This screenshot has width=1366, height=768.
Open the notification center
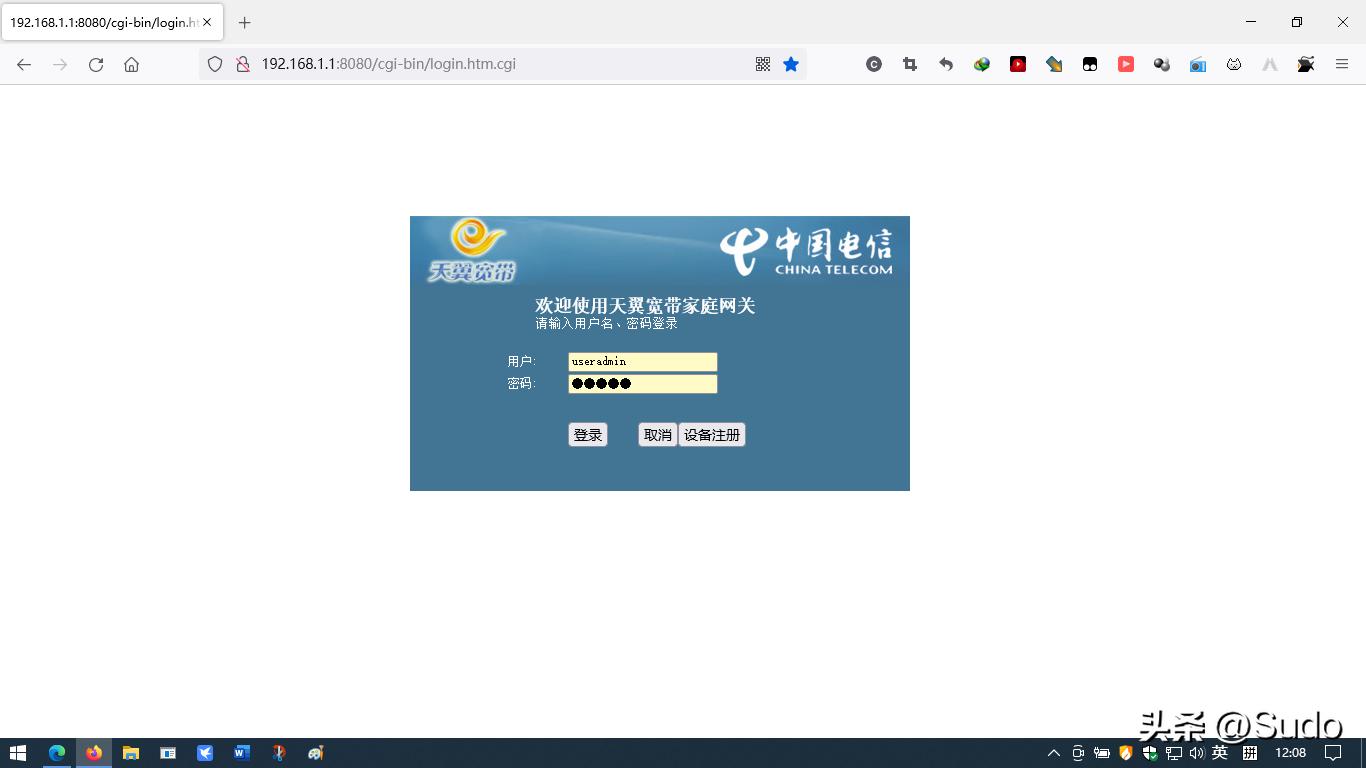coord(1334,752)
